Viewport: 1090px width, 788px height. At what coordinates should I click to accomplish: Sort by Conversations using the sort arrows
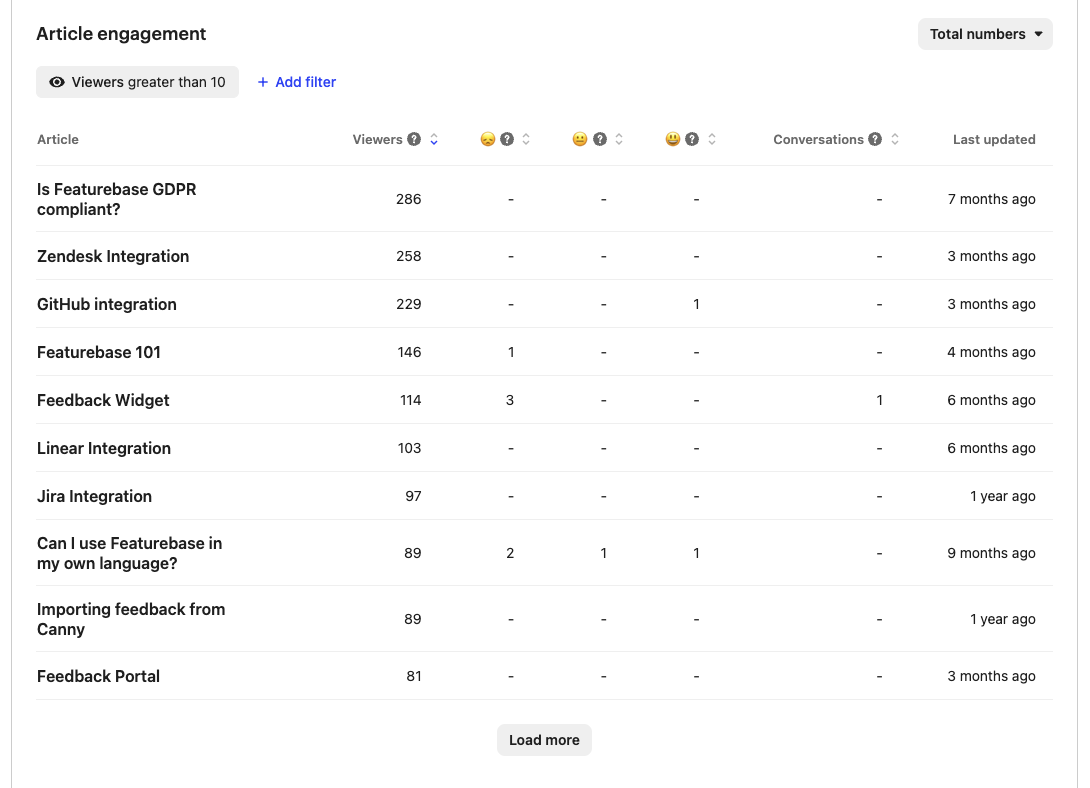pos(895,140)
